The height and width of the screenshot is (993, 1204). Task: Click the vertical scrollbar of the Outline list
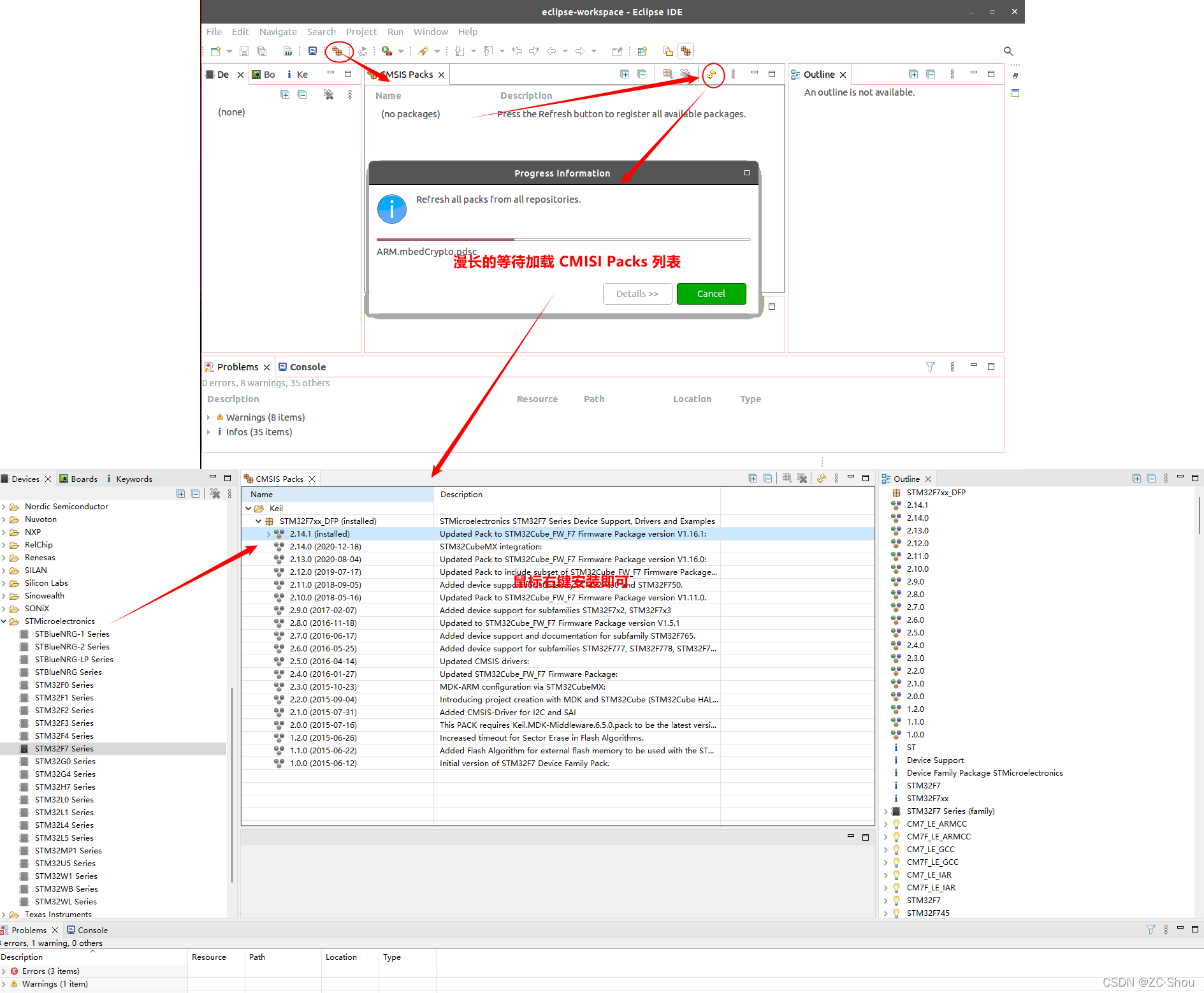click(x=1199, y=516)
